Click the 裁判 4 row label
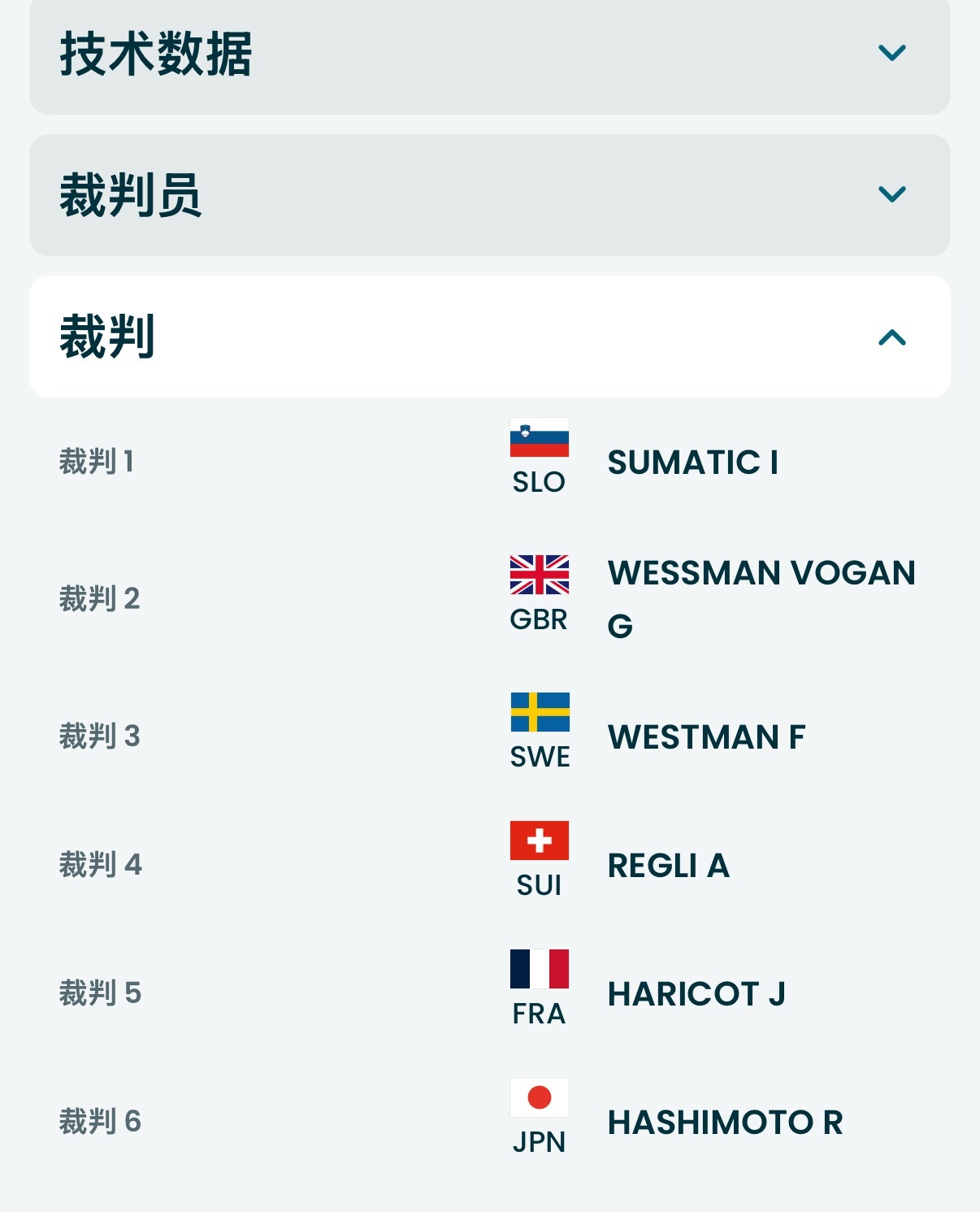980x1212 pixels. tap(99, 864)
